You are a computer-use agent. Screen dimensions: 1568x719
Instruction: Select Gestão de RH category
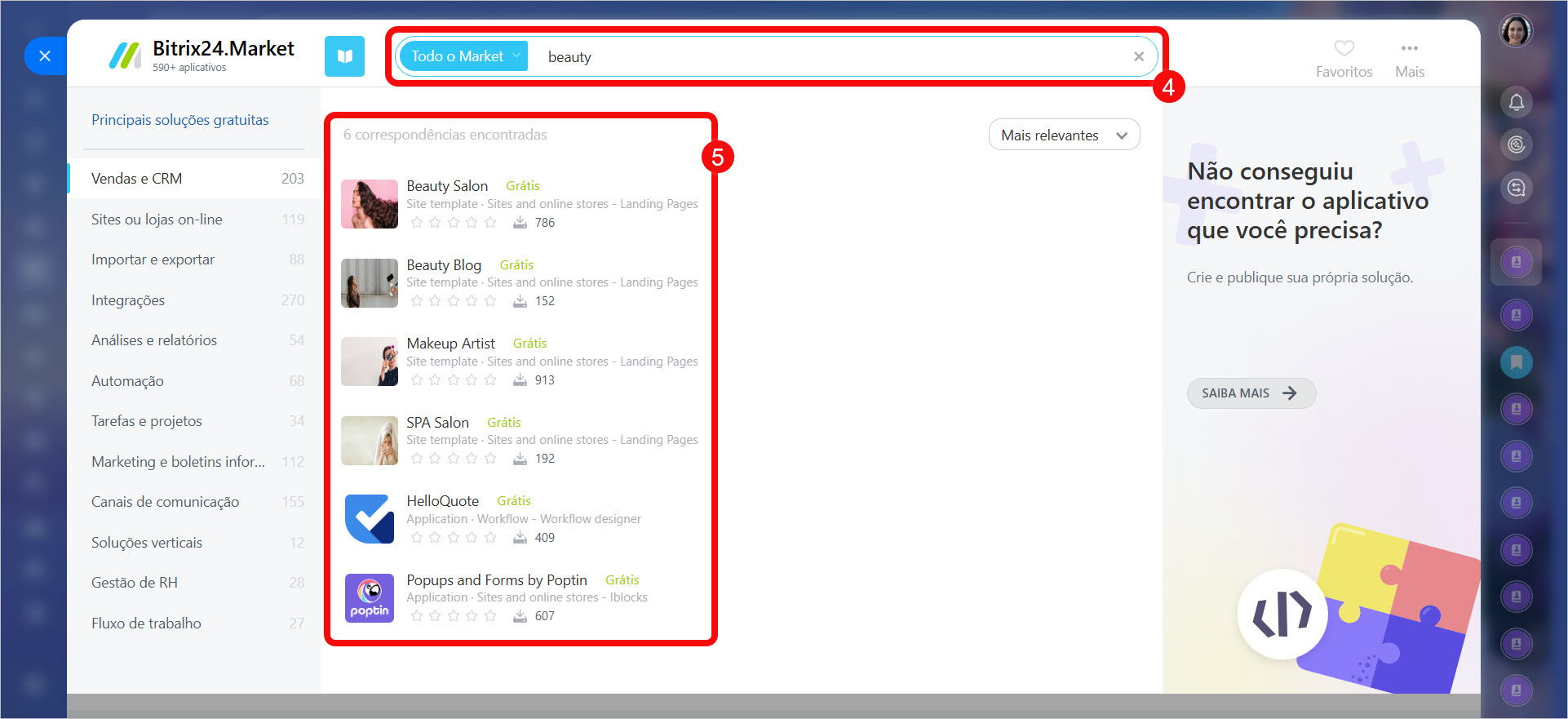coord(194,583)
